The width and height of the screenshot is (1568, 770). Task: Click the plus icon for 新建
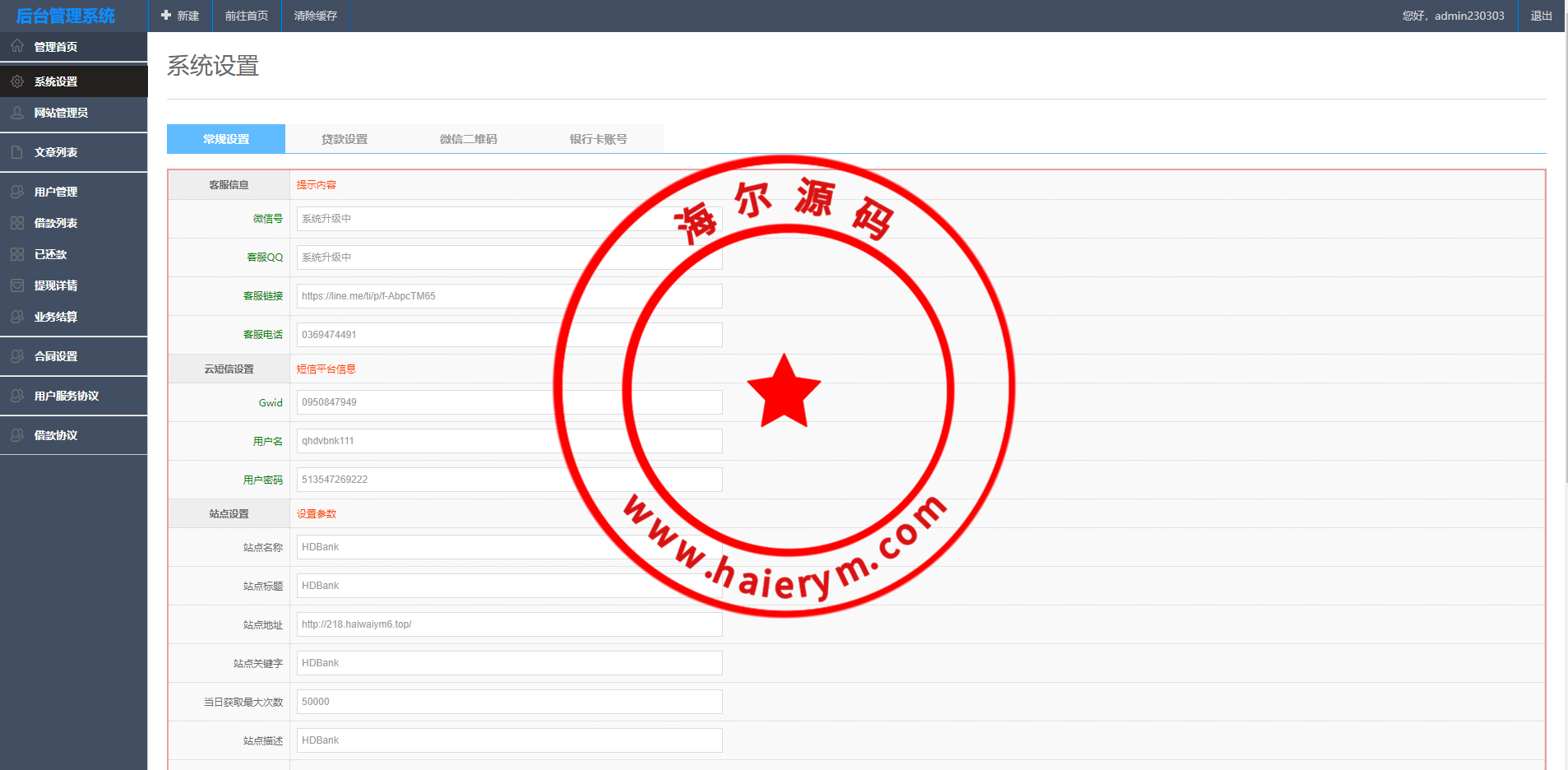[x=166, y=16]
